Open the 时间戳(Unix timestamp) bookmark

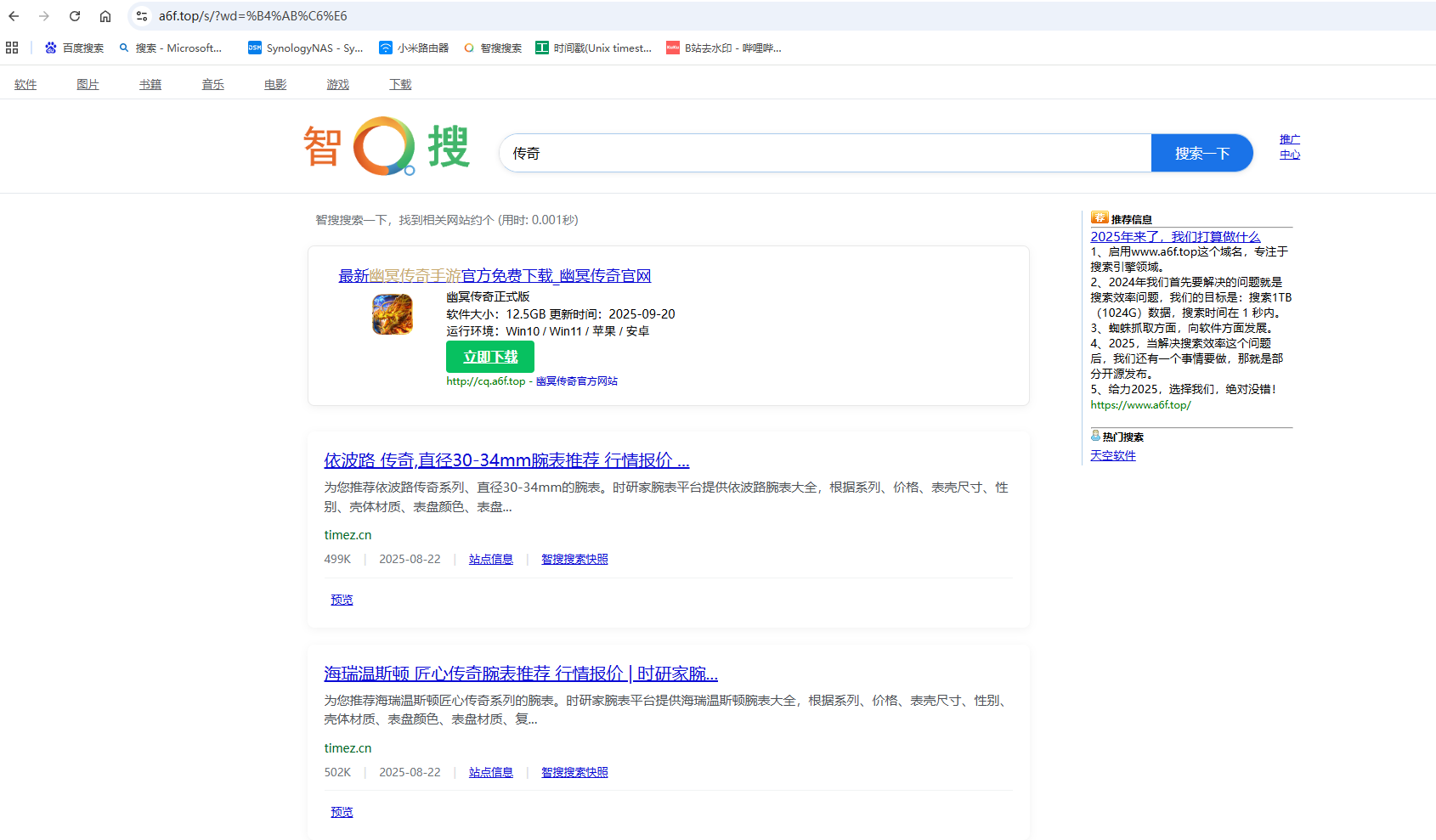pyautogui.click(x=593, y=48)
